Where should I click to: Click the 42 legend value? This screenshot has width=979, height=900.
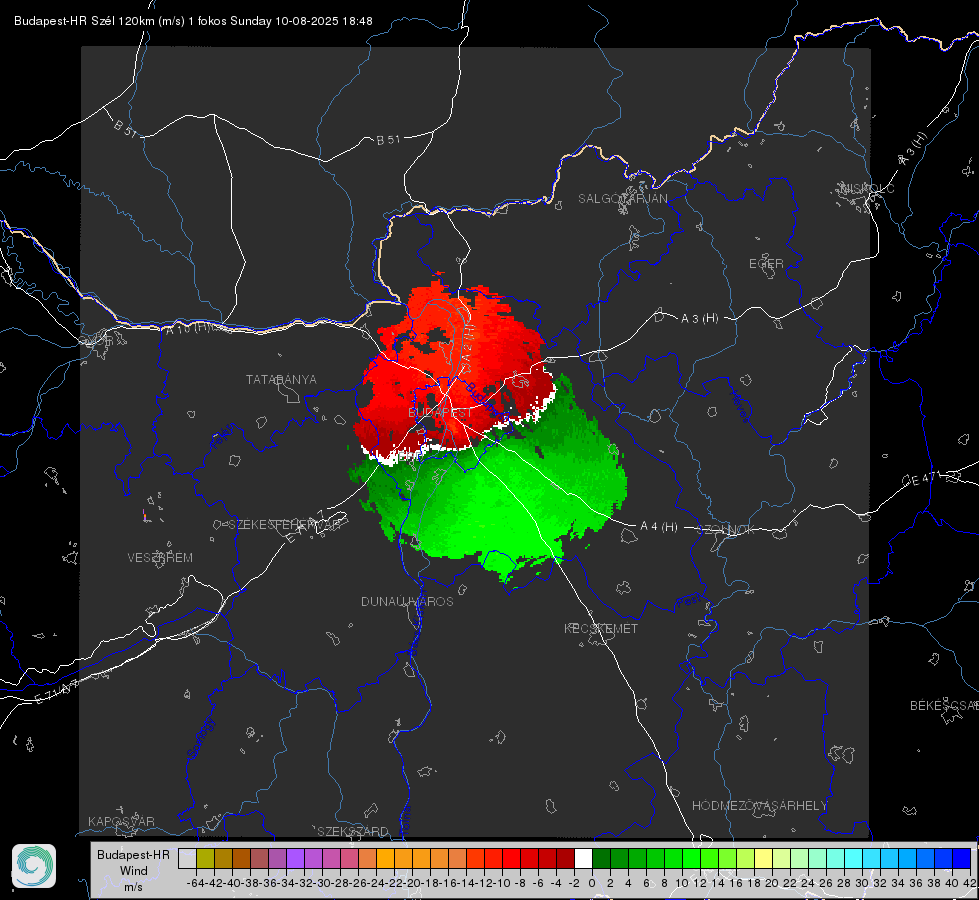[x=970, y=883]
